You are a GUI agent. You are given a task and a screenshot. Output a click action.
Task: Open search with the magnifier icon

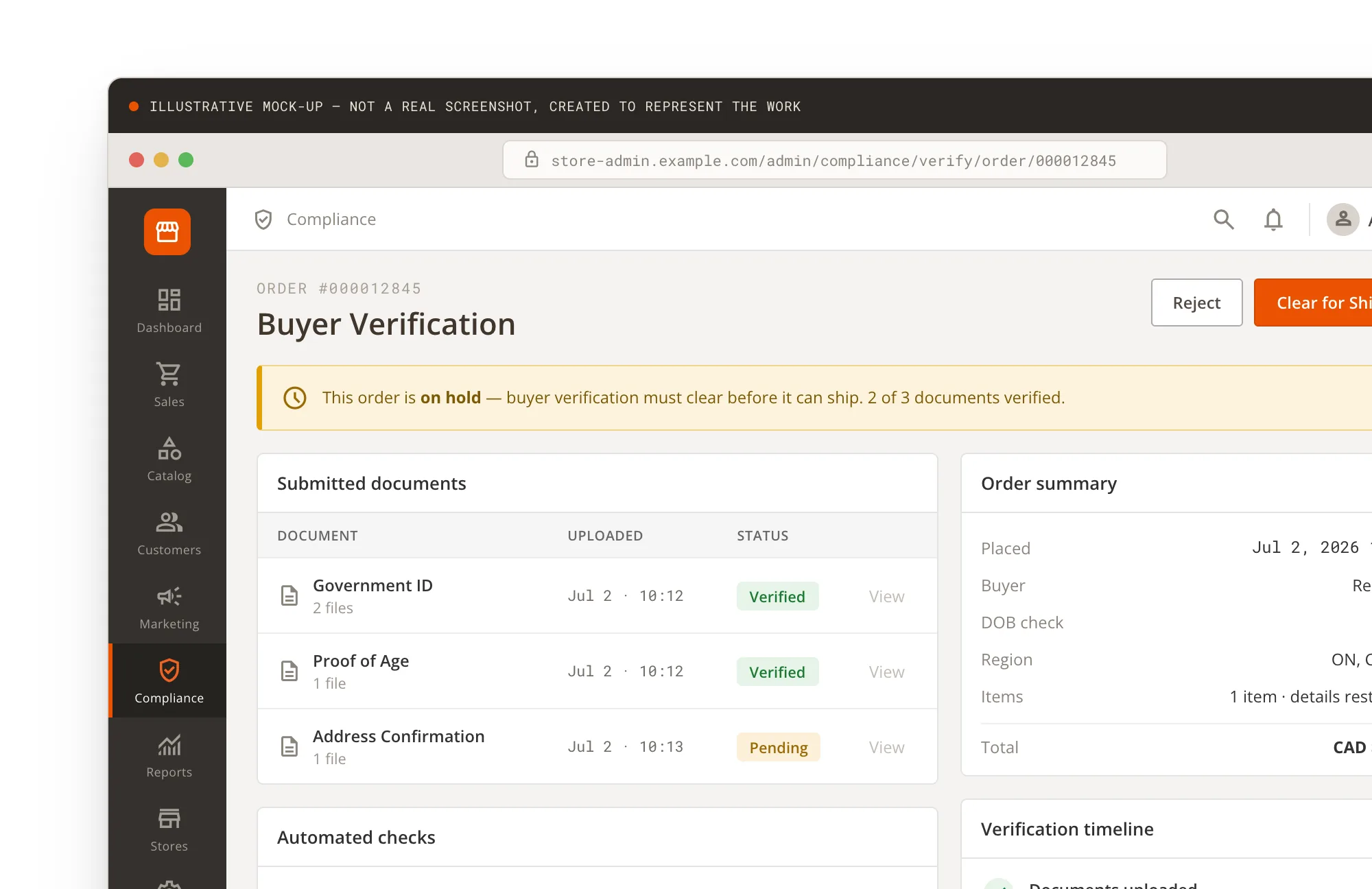(x=1224, y=220)
